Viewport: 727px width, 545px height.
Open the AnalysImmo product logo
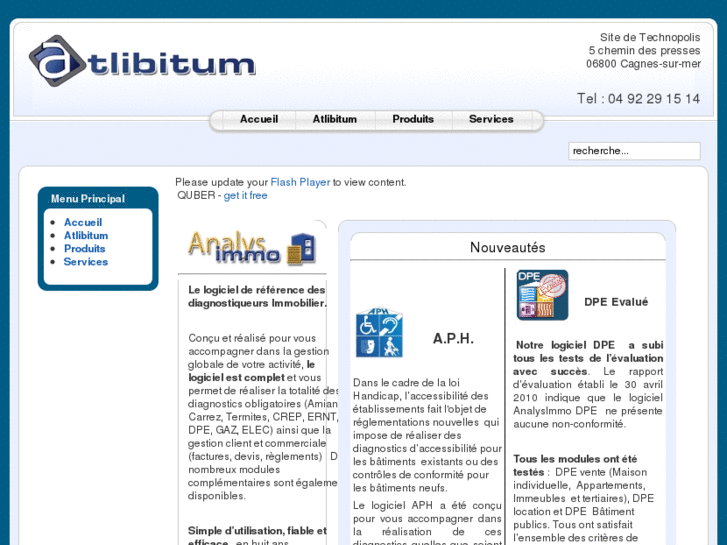pyautogui.click(x=252, y=248)
